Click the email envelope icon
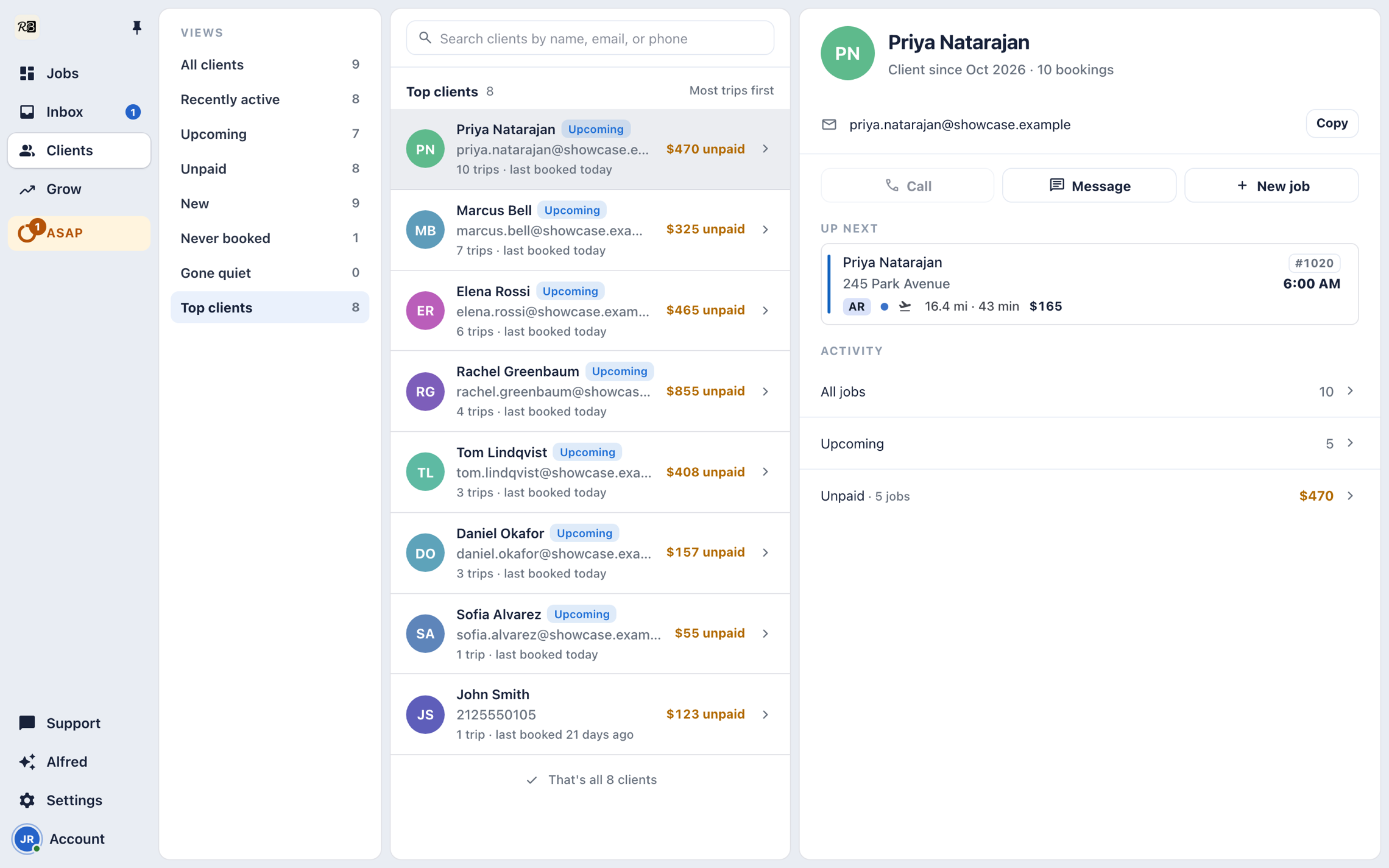 click(829, 125)
